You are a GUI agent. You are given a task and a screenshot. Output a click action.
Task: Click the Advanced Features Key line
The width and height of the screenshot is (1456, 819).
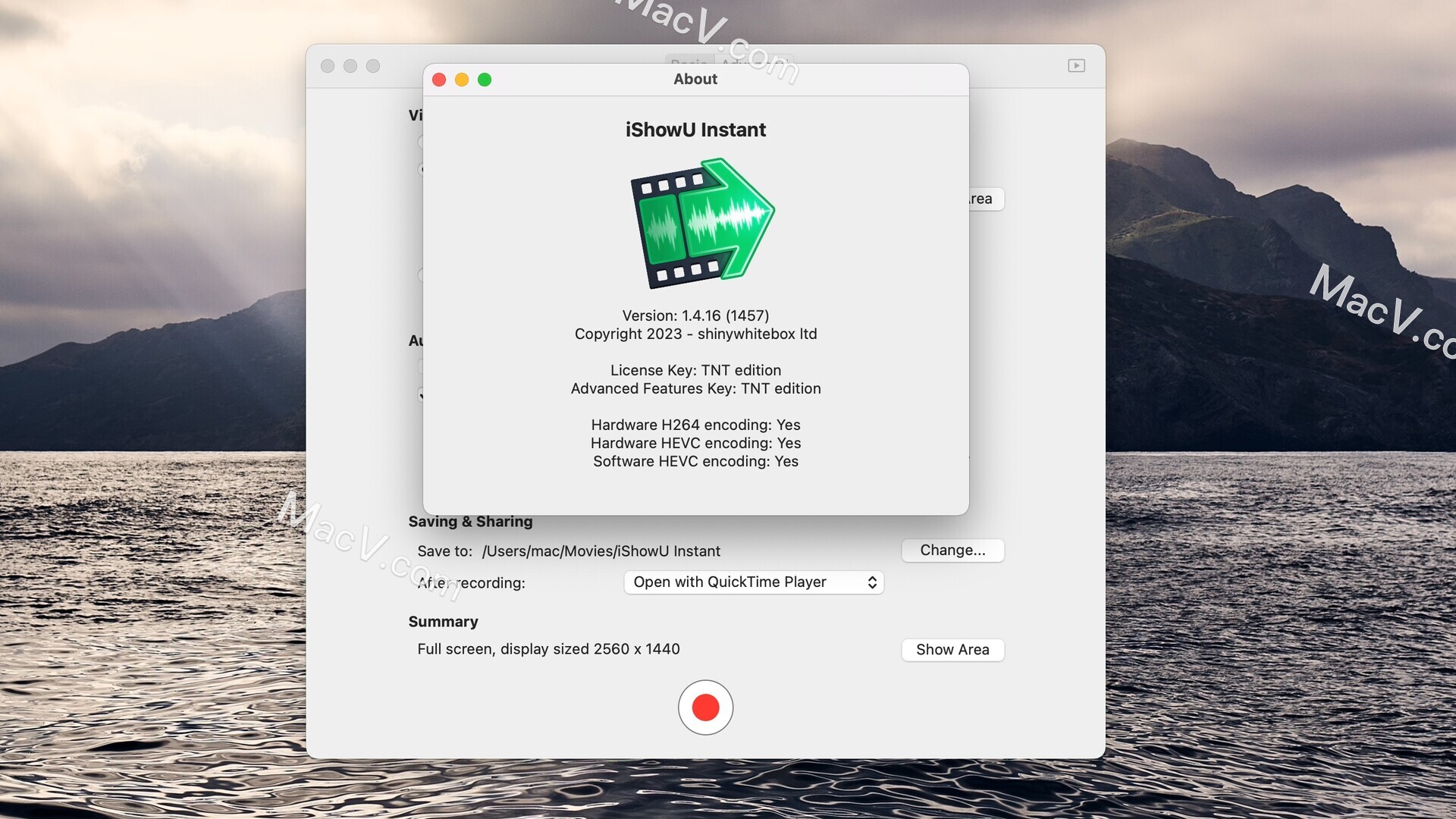coord(695,388)
